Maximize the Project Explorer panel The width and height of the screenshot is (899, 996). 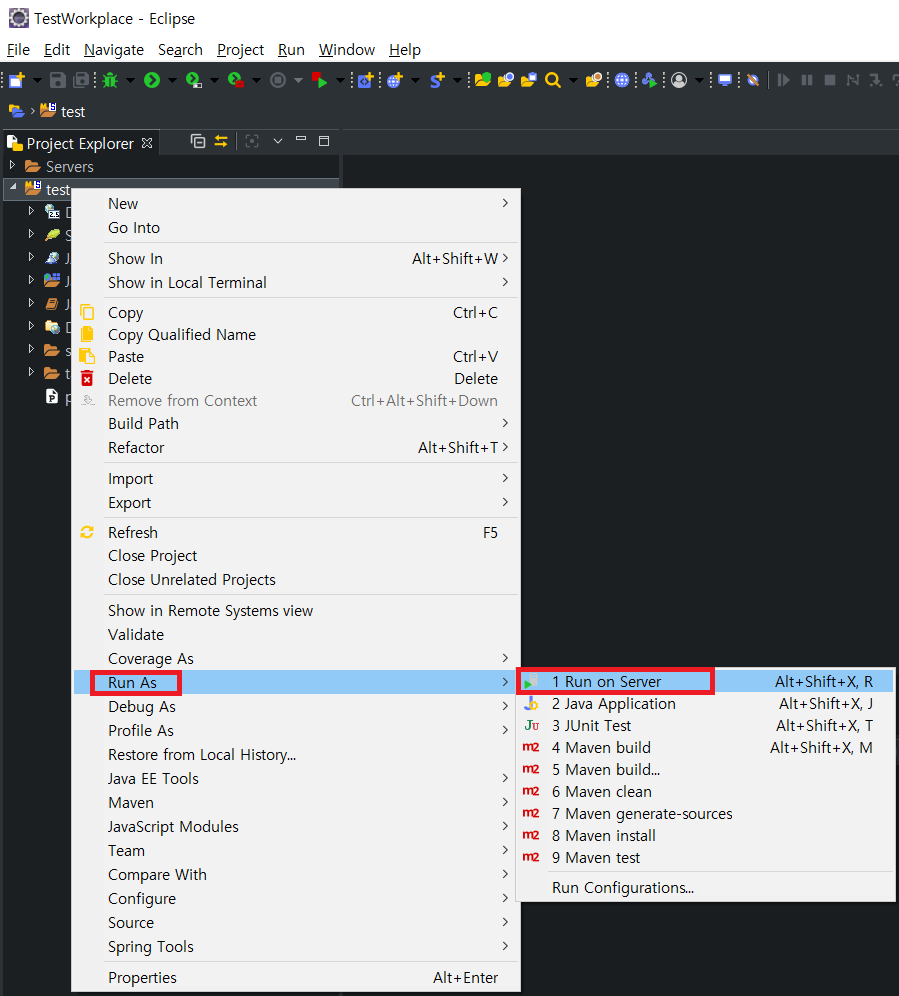[324, 141]
